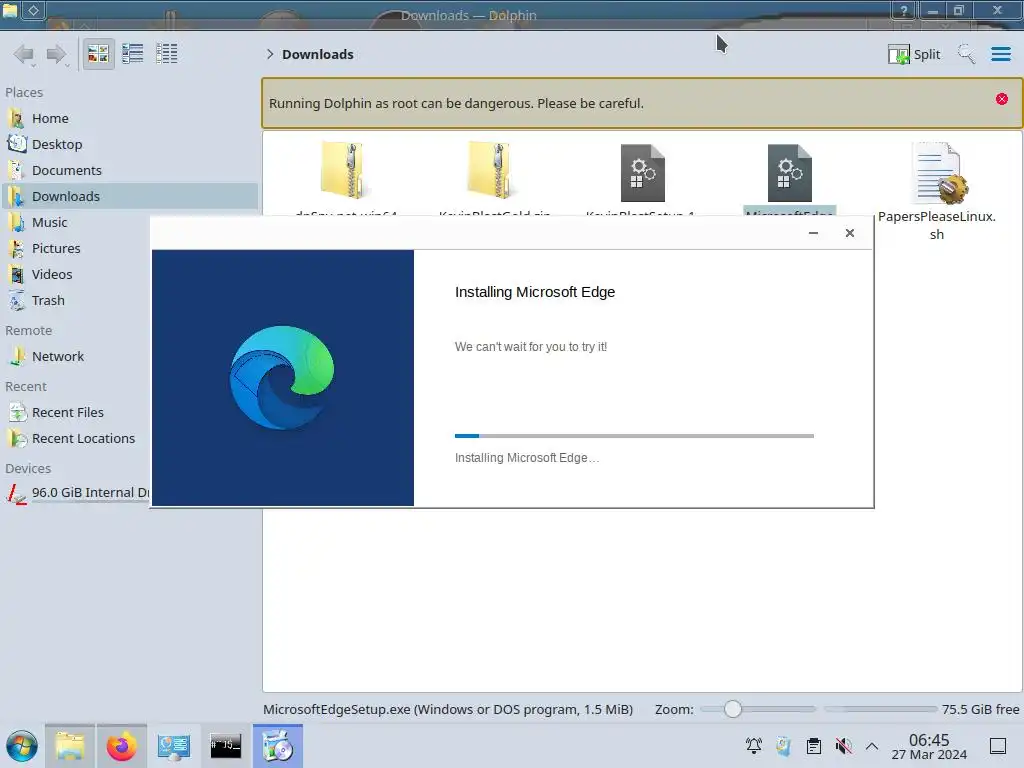This screenshot has height=768, width=1024.
Task: Open Pictures in Places
Action: click(x=76, y=249)
